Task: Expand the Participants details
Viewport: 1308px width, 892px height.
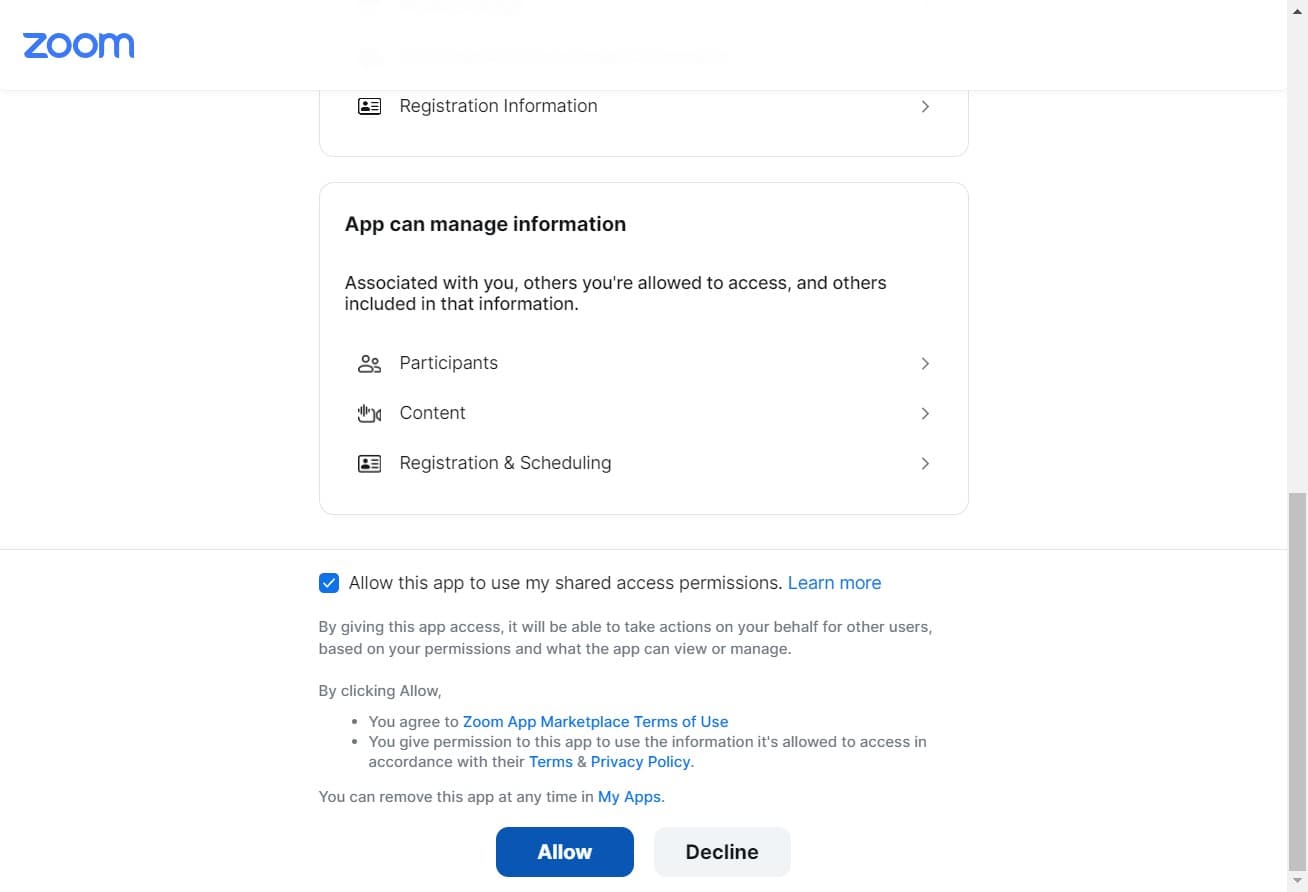Action: click(925, 363)
